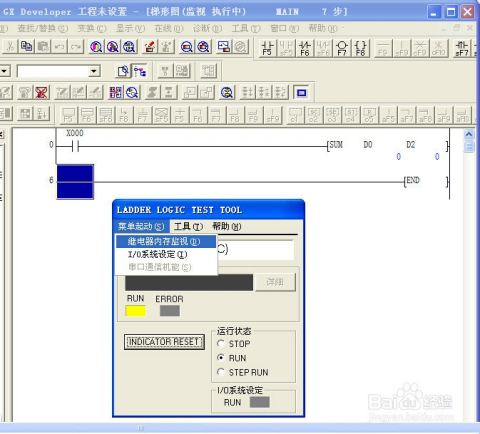Click the 详细 details button
The width and height of the screenshot is (480, 434).
[275, 282]
